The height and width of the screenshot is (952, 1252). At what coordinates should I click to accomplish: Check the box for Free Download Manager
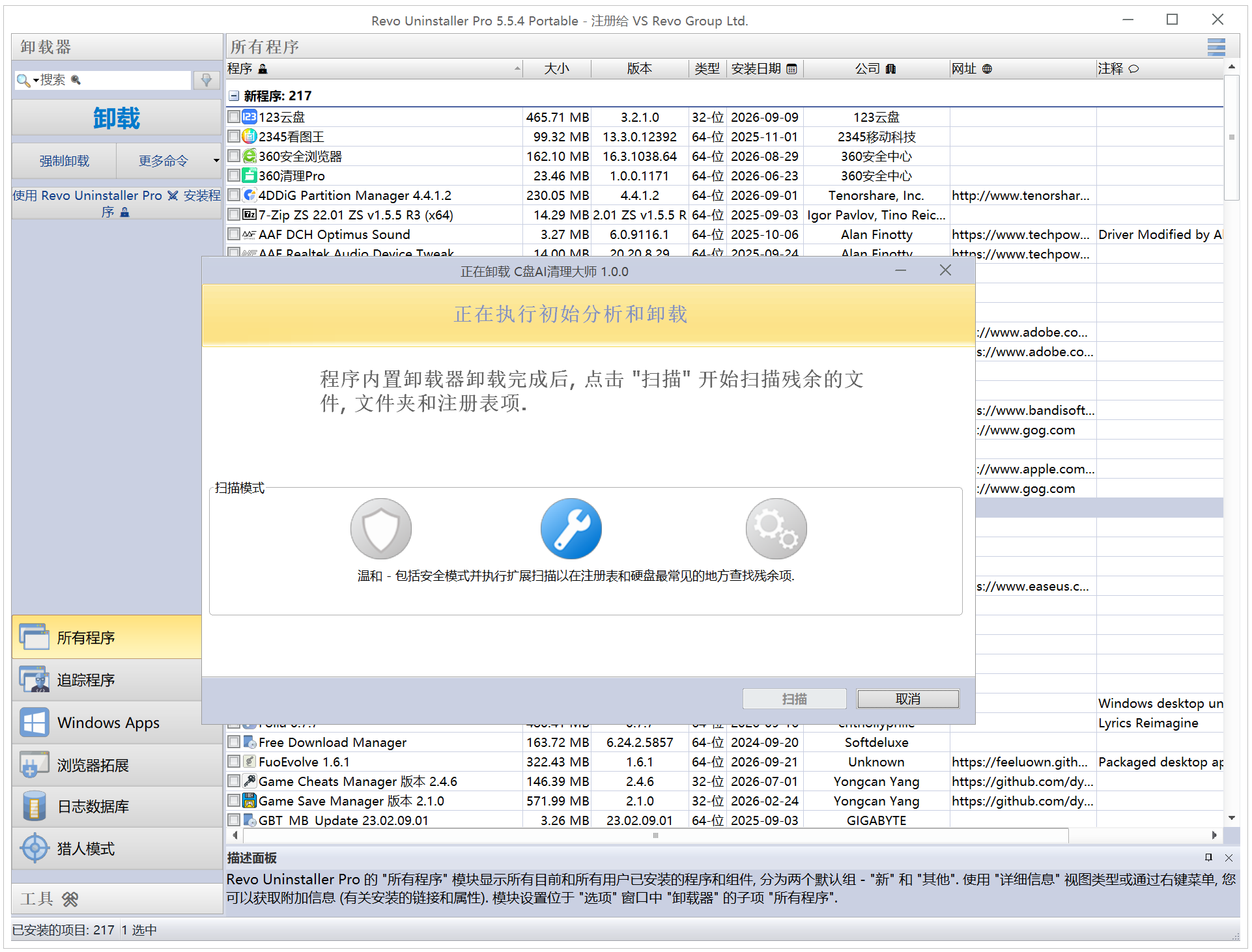tap(234, 742)
